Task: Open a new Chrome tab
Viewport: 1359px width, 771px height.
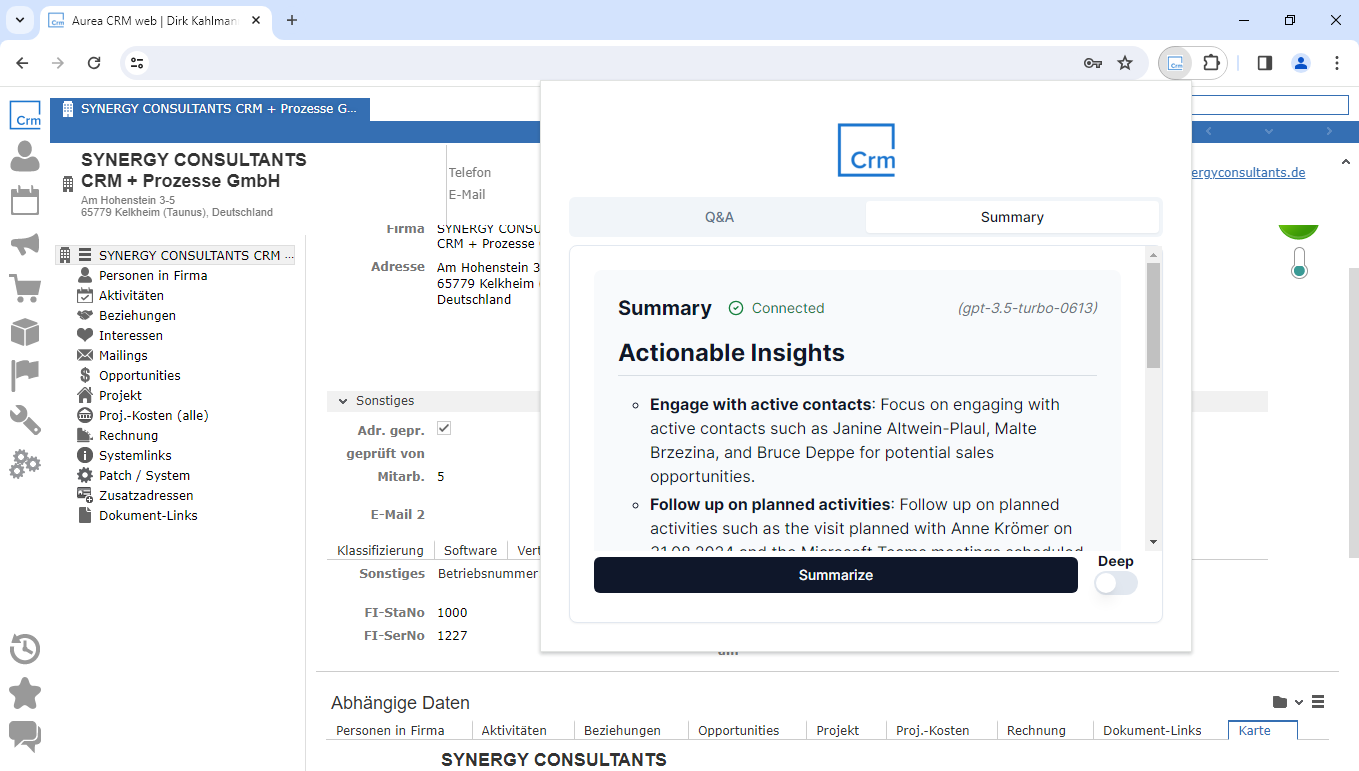Action: (292, 20)
